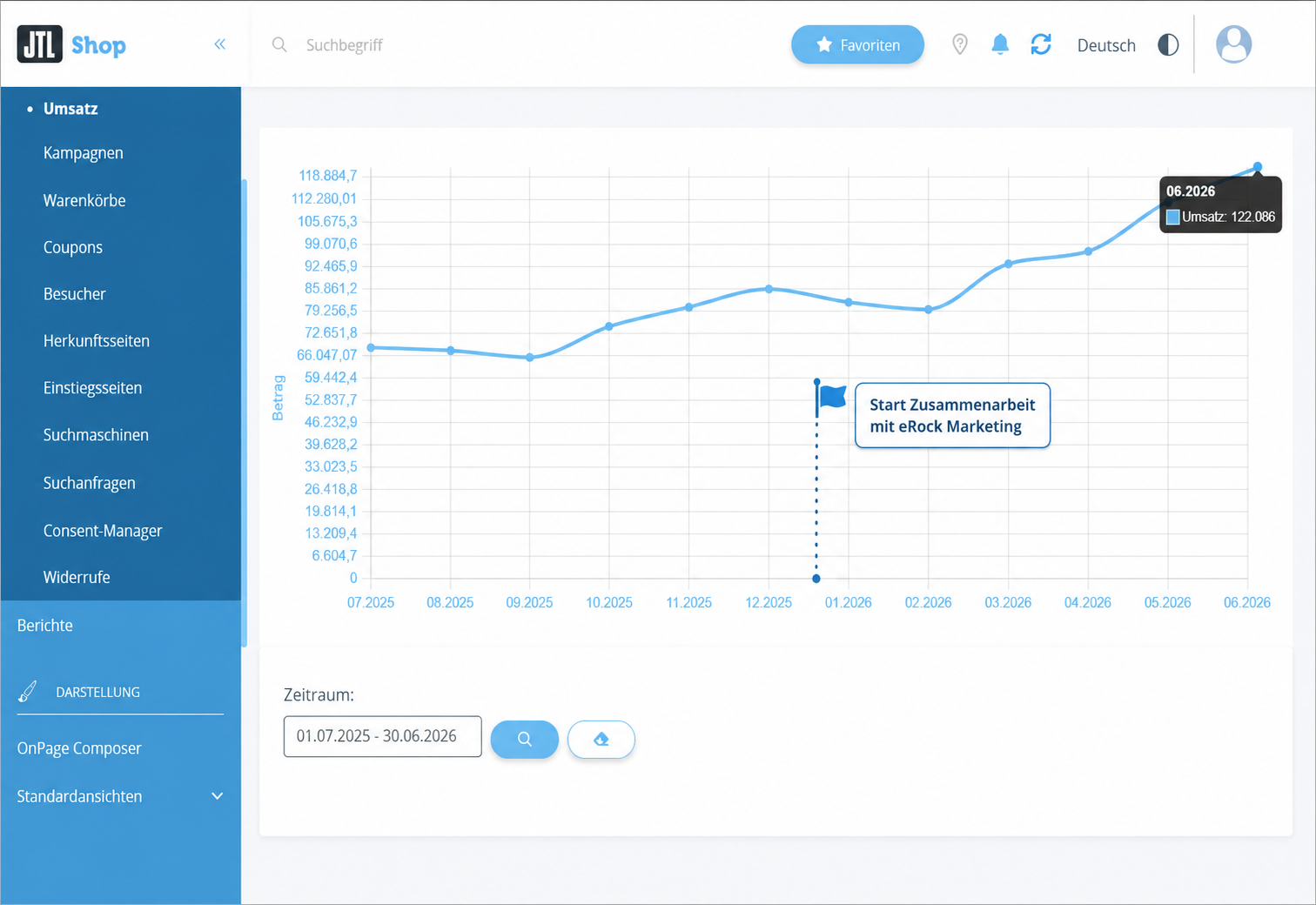
Task: Open the Deutsch language selector
Action: (1106, 45)
